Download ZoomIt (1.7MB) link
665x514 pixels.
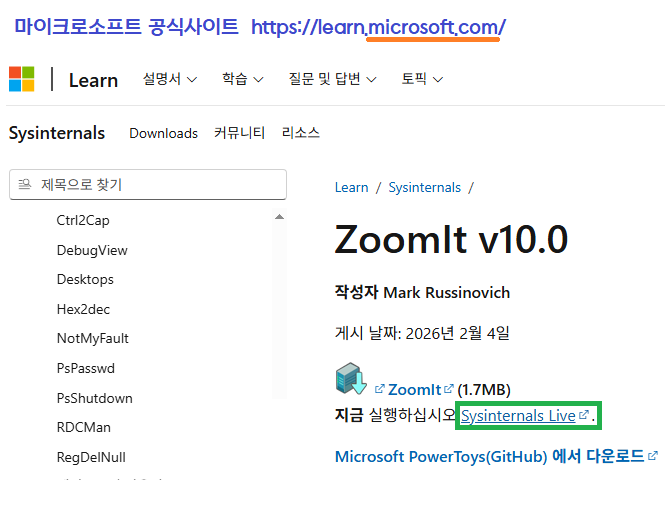click(415, 389)
